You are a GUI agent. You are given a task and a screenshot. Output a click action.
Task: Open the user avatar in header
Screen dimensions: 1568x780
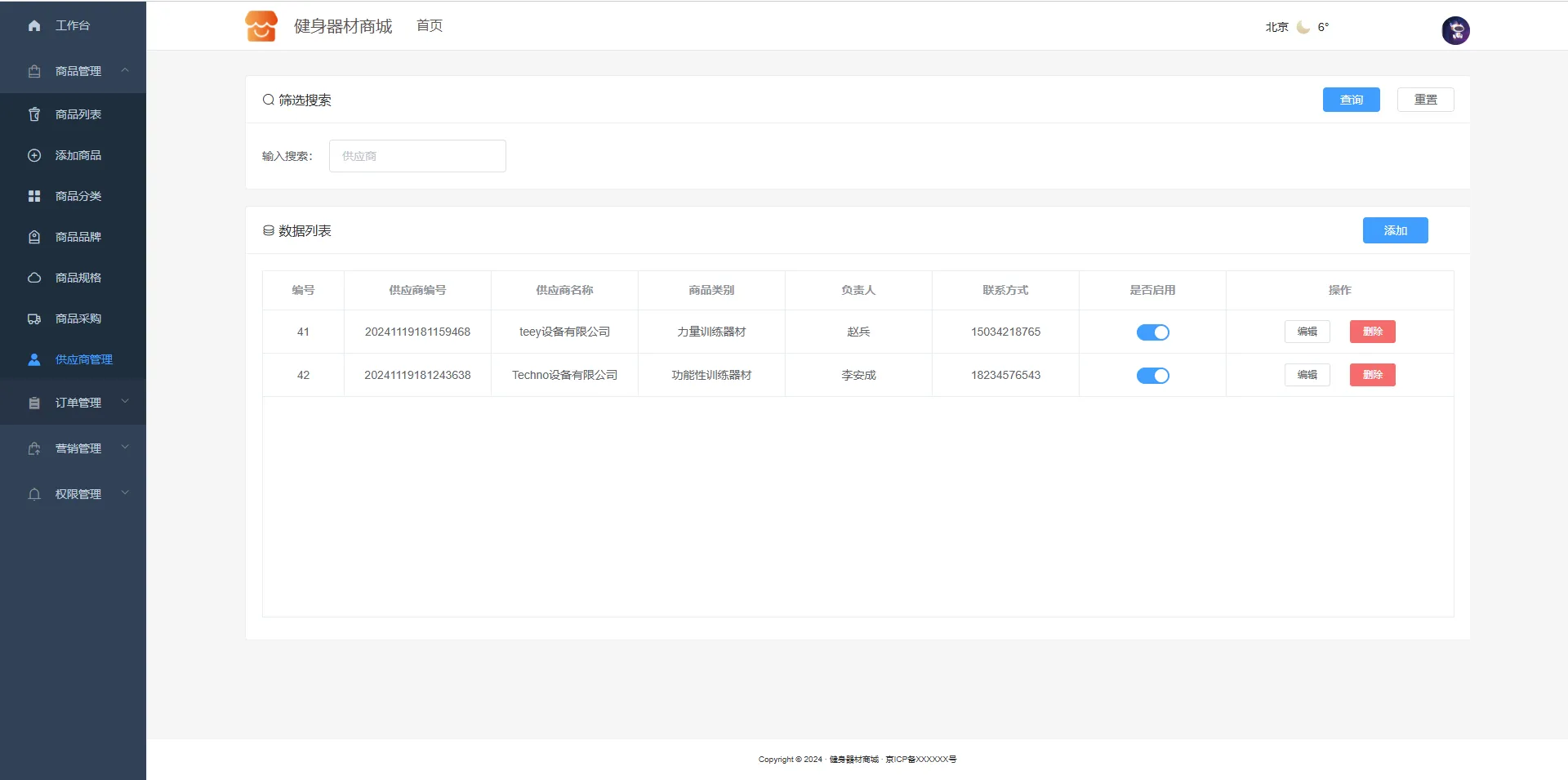click(1454, 30)
